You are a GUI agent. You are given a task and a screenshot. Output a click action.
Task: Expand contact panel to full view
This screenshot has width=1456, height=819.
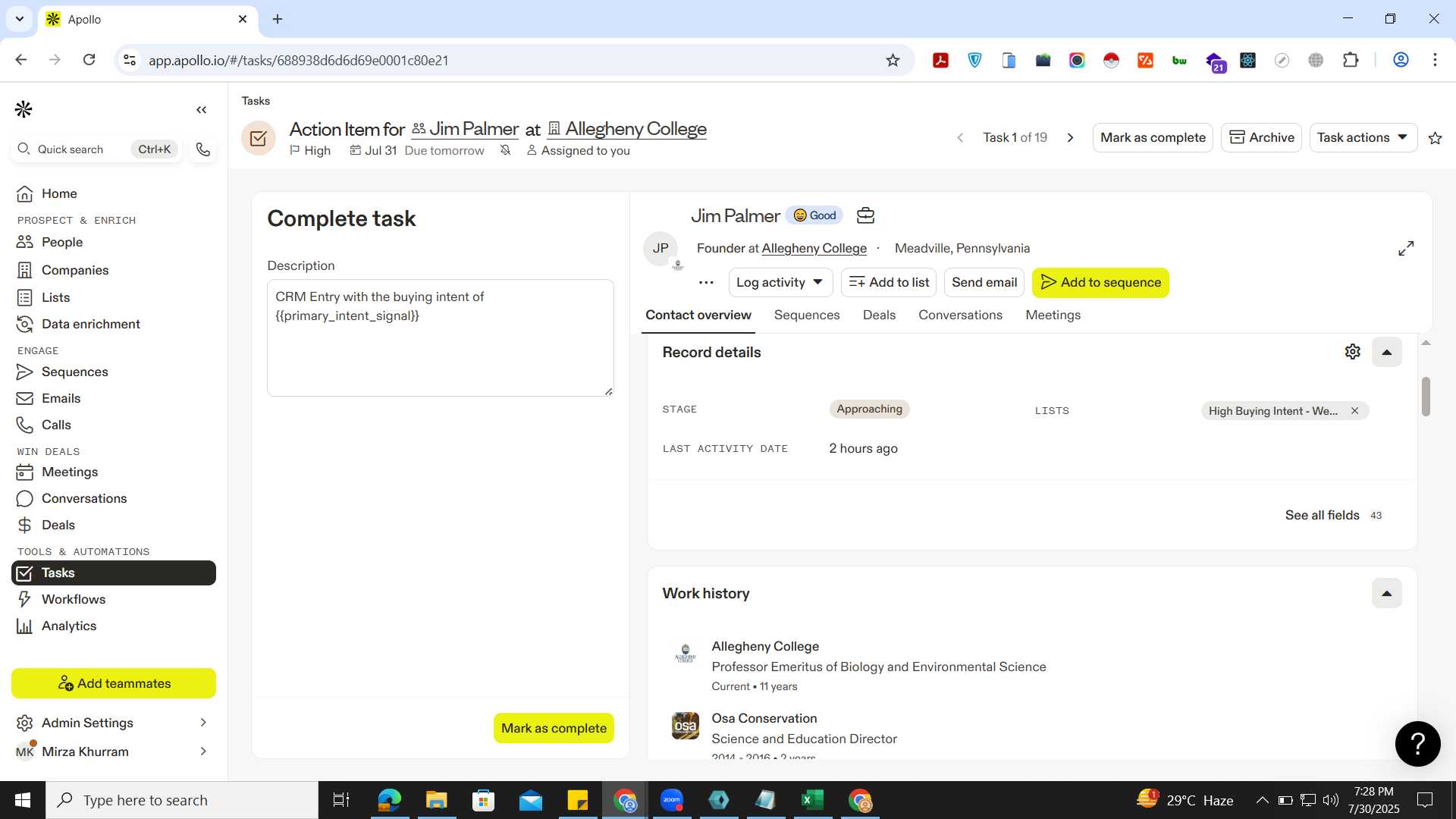1406,248
